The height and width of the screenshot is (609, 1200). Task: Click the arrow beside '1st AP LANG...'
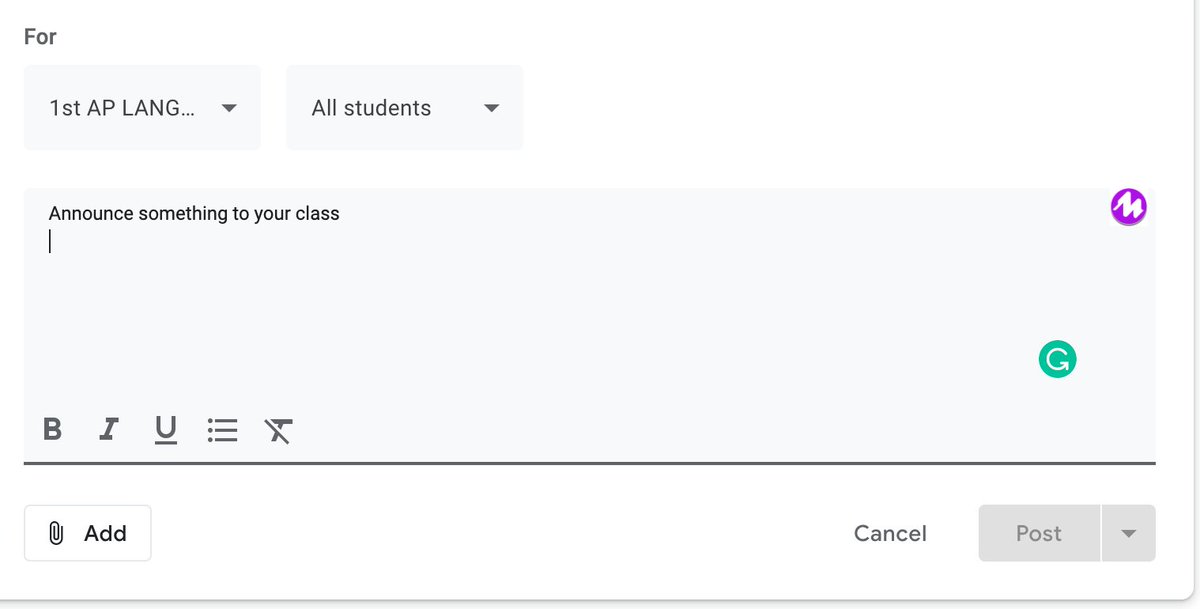[x=229, y=108]
